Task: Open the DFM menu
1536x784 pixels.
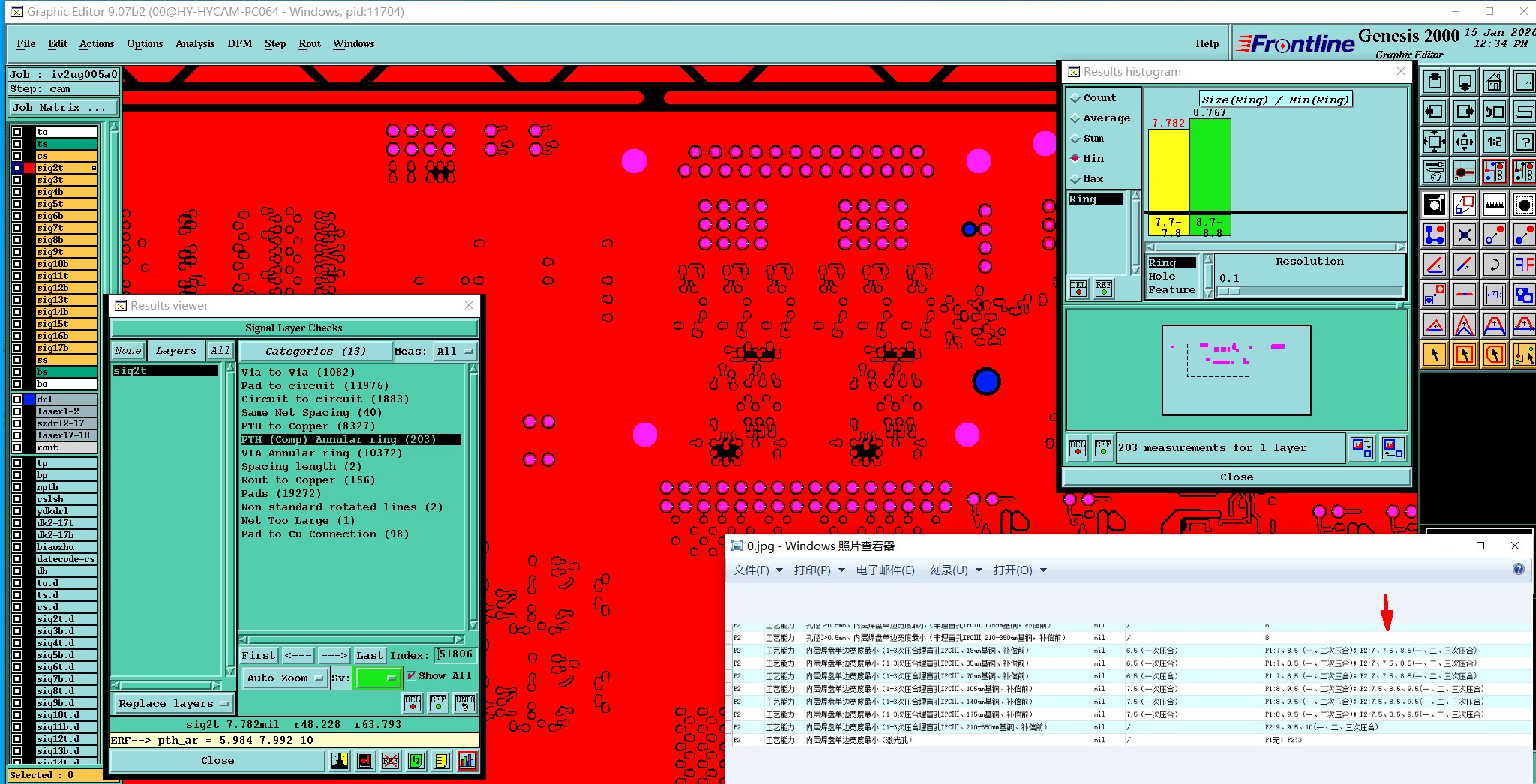Action: click(x=240, y=43)
